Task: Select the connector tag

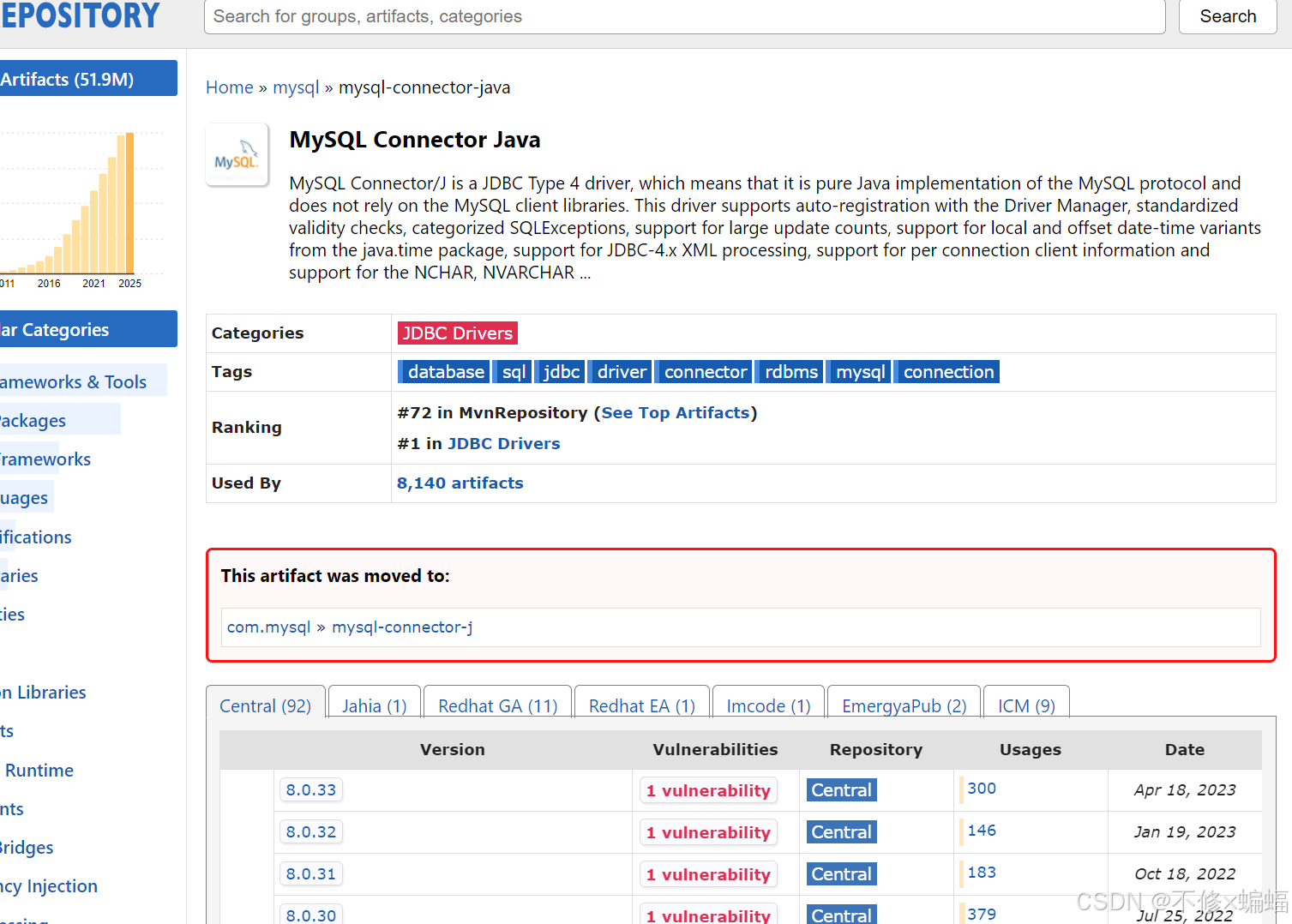Action: (x=705, y=372)
